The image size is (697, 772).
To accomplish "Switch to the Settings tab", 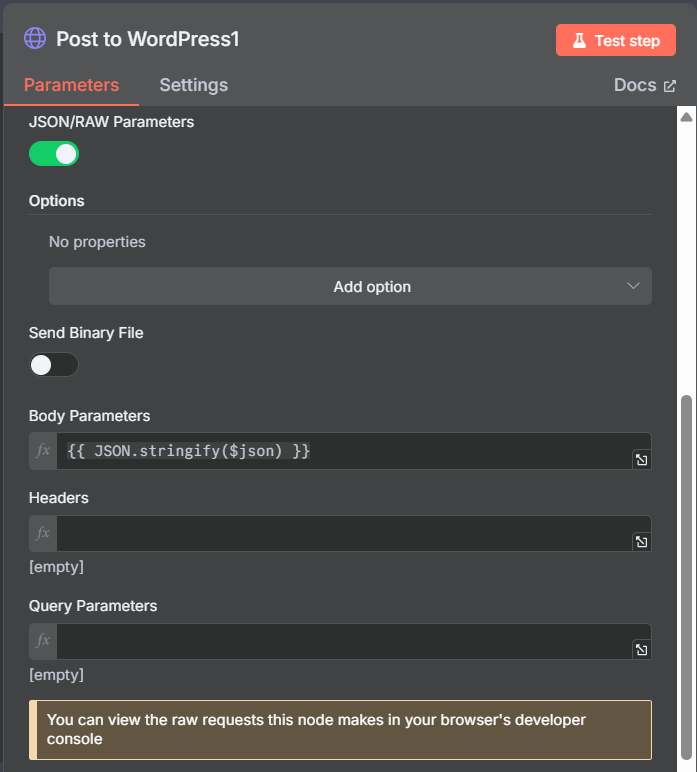I will point(193,85).
